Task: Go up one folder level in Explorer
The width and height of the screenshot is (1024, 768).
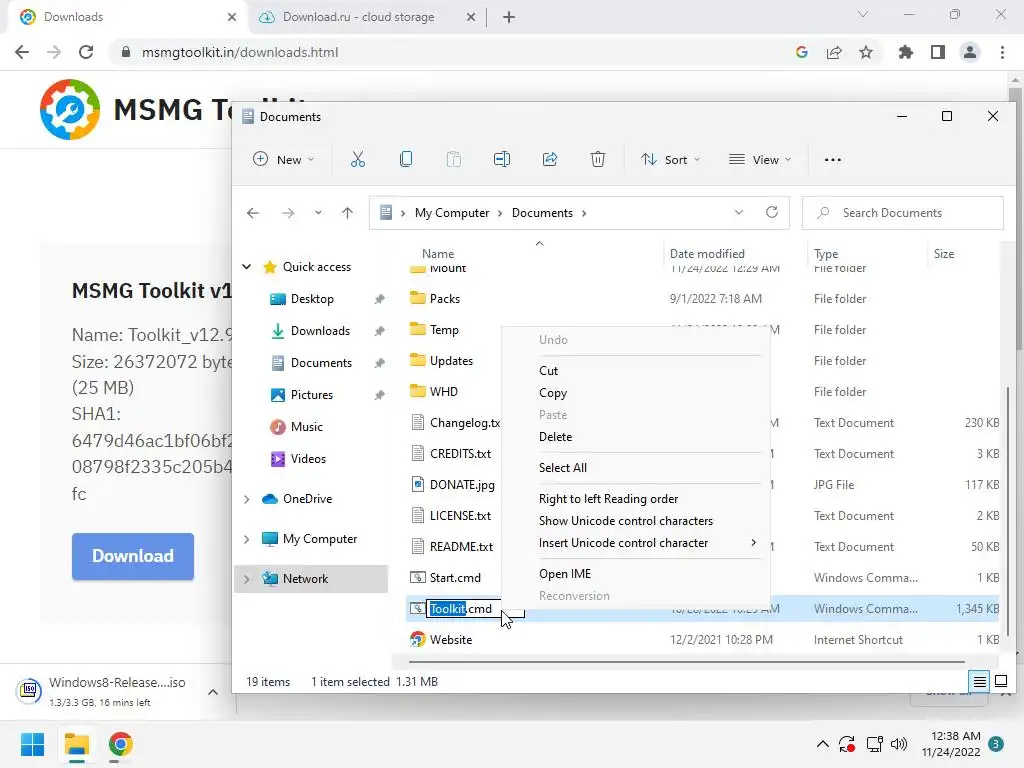Action: pyautogui.click(x=347, y=213)
